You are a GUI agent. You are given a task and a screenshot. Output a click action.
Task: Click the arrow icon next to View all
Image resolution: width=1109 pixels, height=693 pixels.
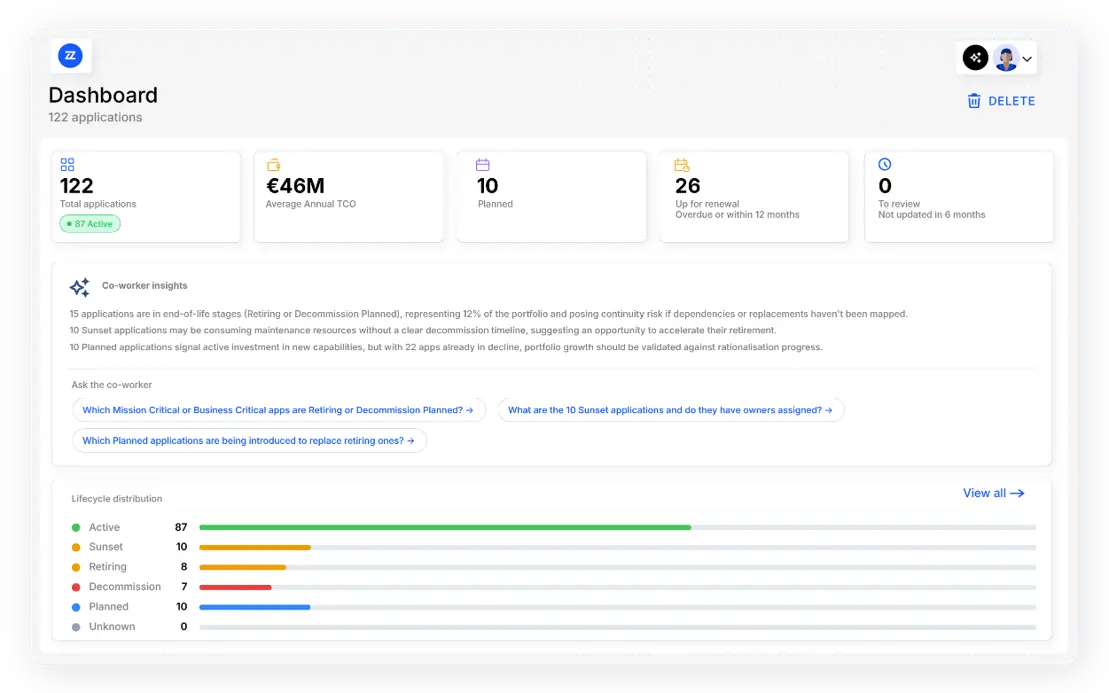click(1017, 493)
